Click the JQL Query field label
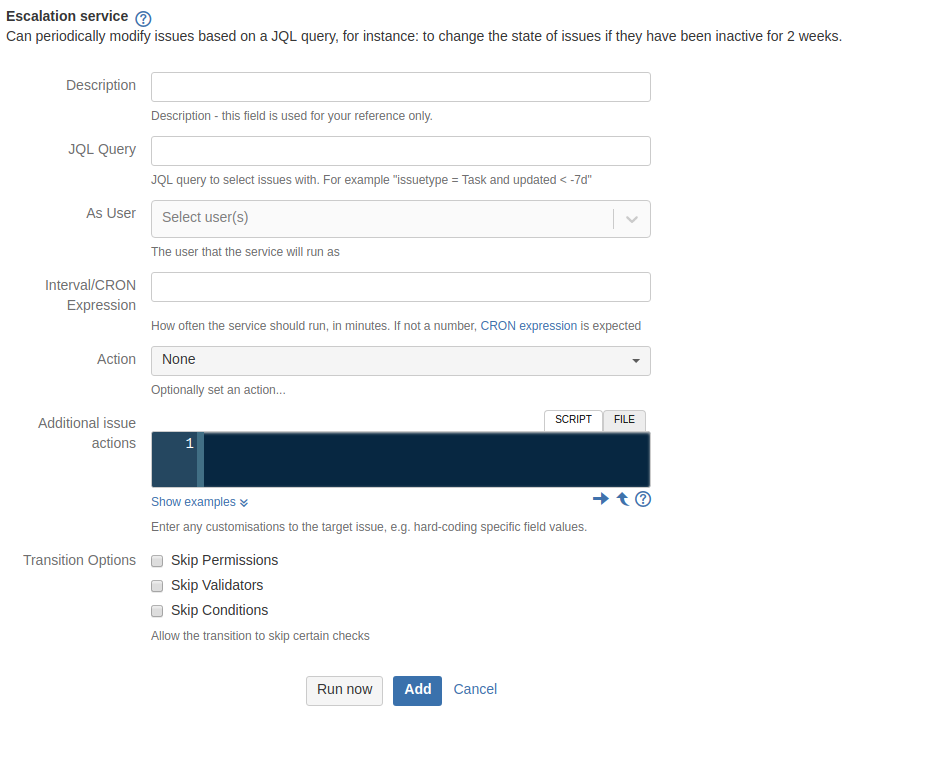The width and height of the screenshot is (945, 772). coord(102,149)
